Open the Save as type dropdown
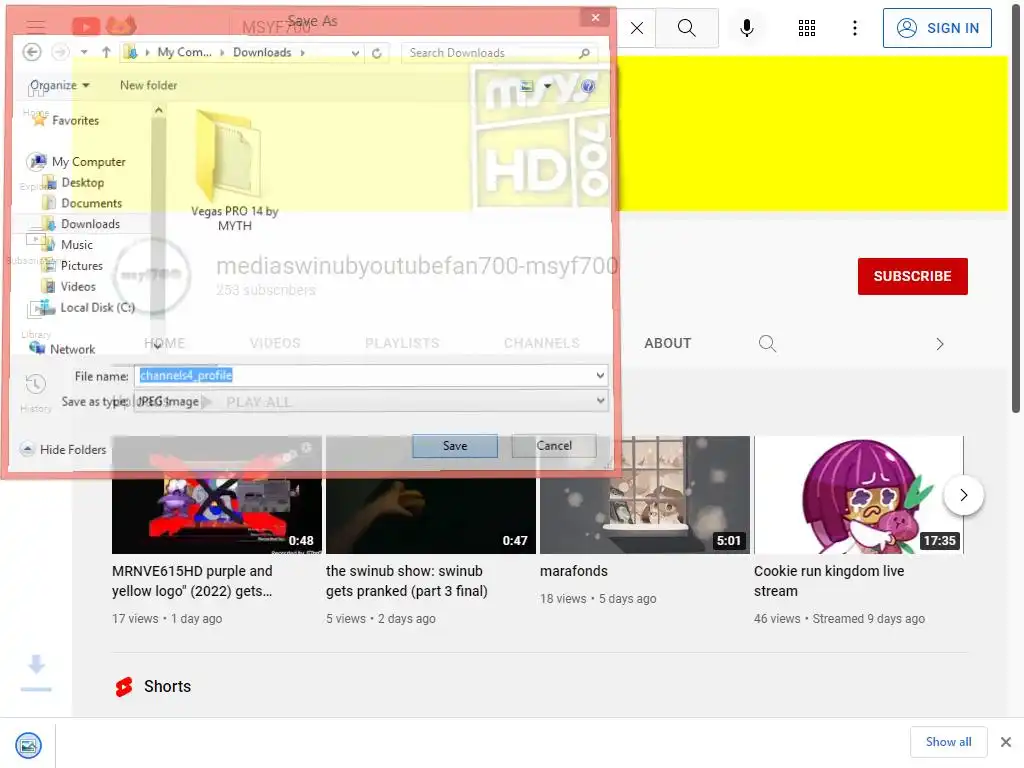 [x=371, y=401]
